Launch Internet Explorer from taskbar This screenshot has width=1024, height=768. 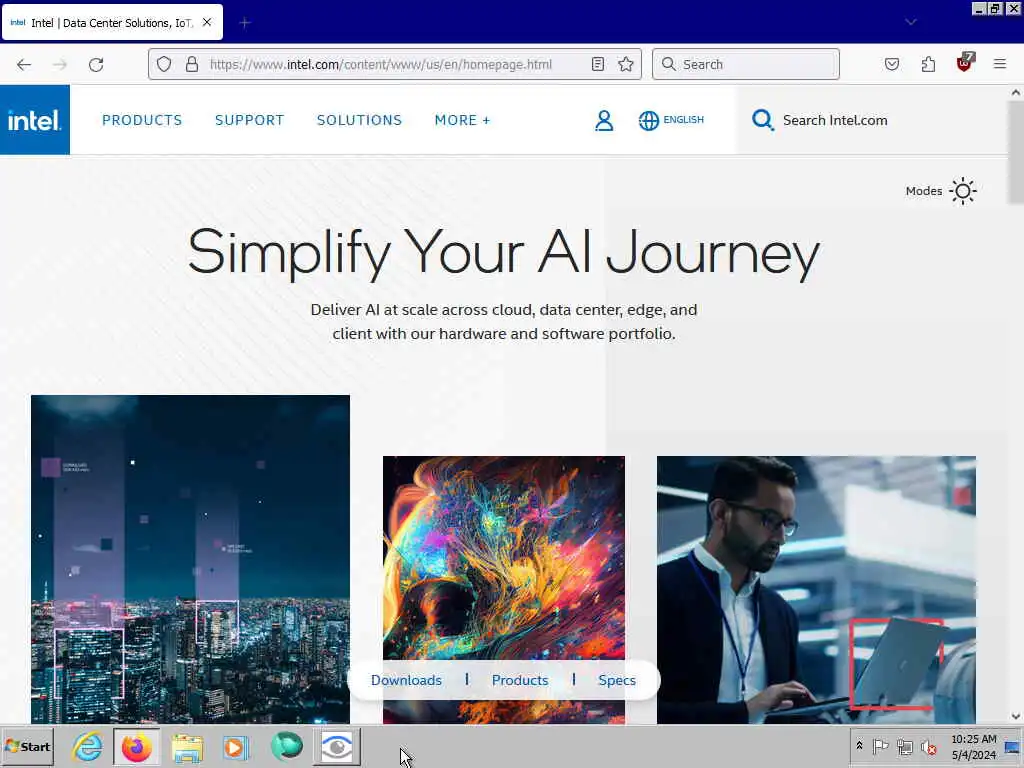point(87,746)
